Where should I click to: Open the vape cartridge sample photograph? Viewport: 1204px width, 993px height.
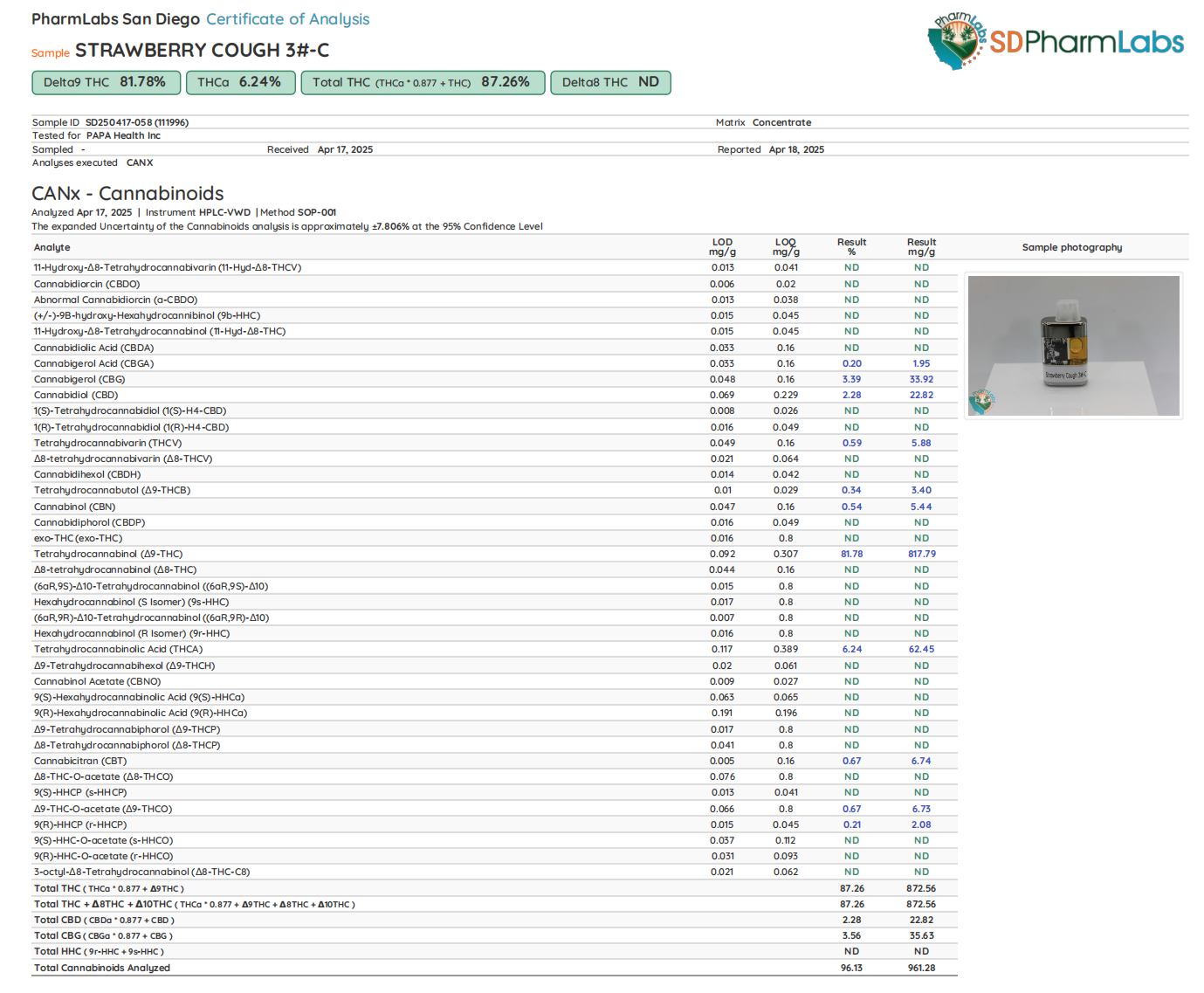1073,345
